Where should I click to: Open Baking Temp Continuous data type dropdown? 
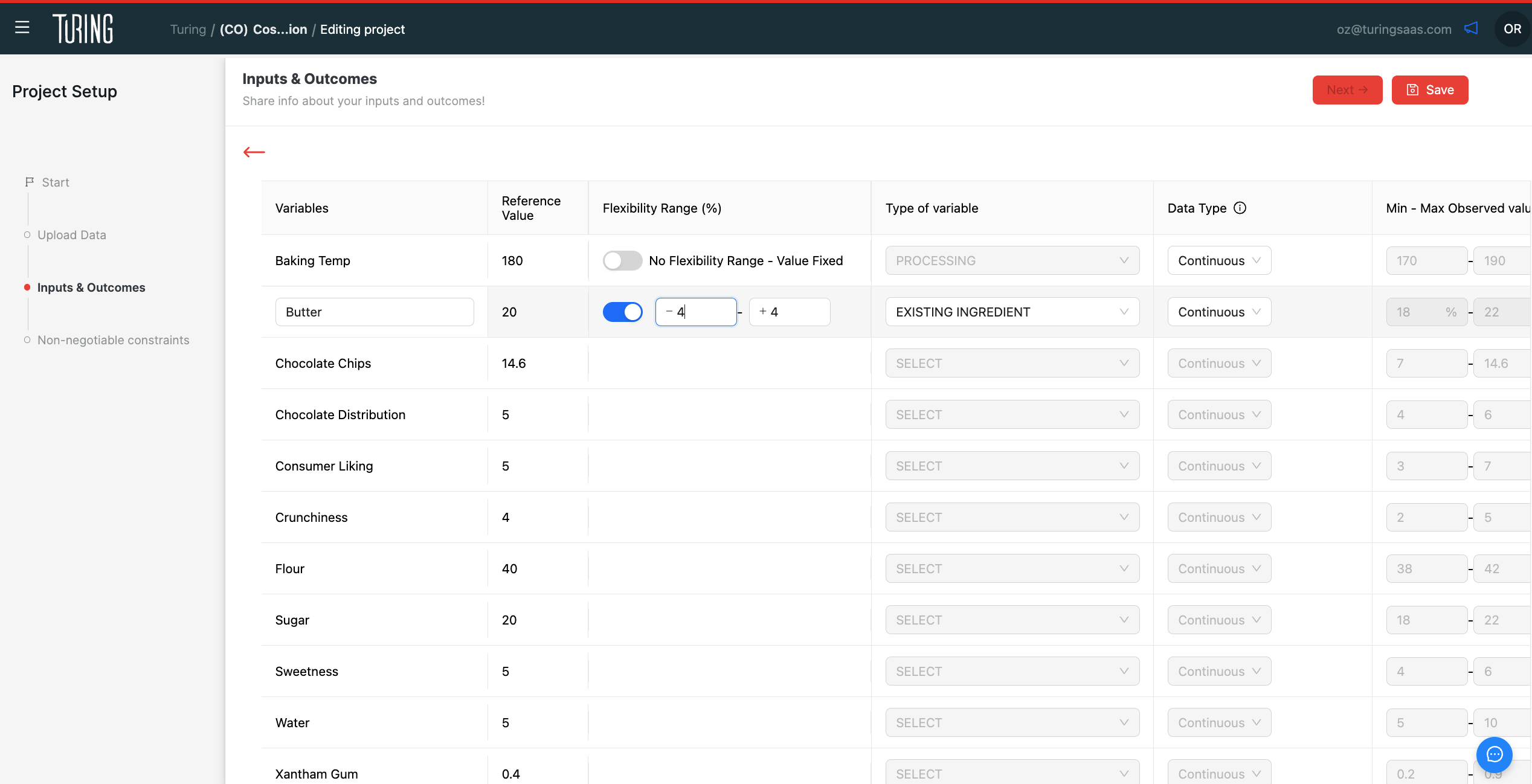coord(1219,261)
